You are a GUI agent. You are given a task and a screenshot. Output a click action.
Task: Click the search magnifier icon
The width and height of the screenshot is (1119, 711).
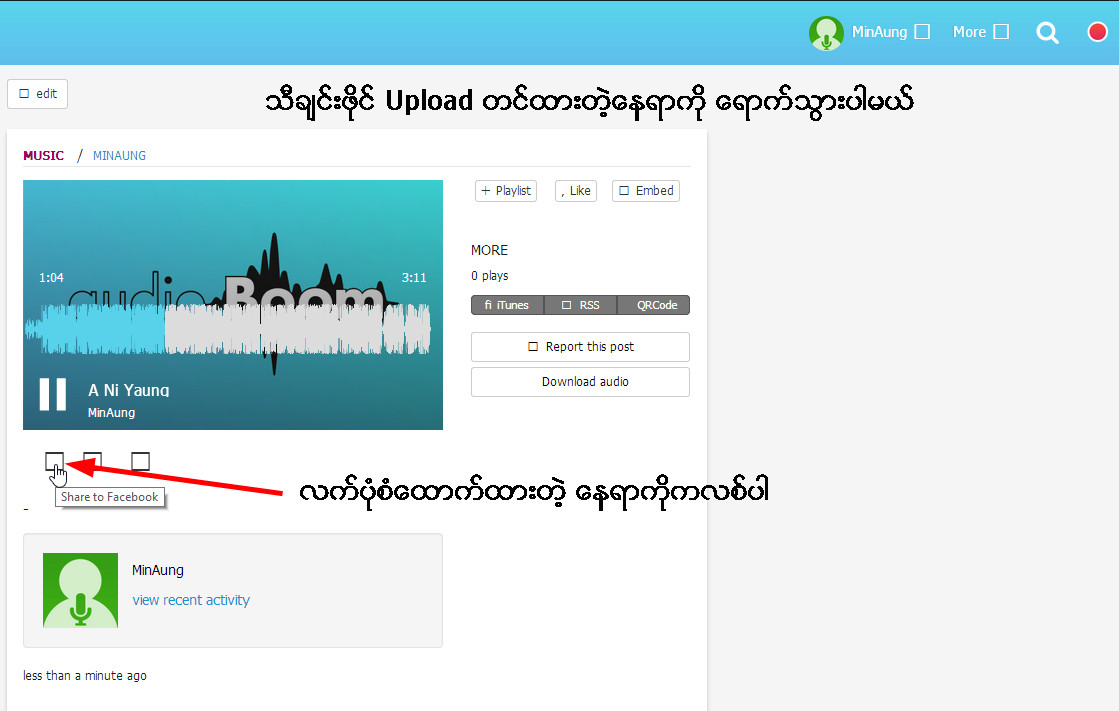coord(1047,33)
